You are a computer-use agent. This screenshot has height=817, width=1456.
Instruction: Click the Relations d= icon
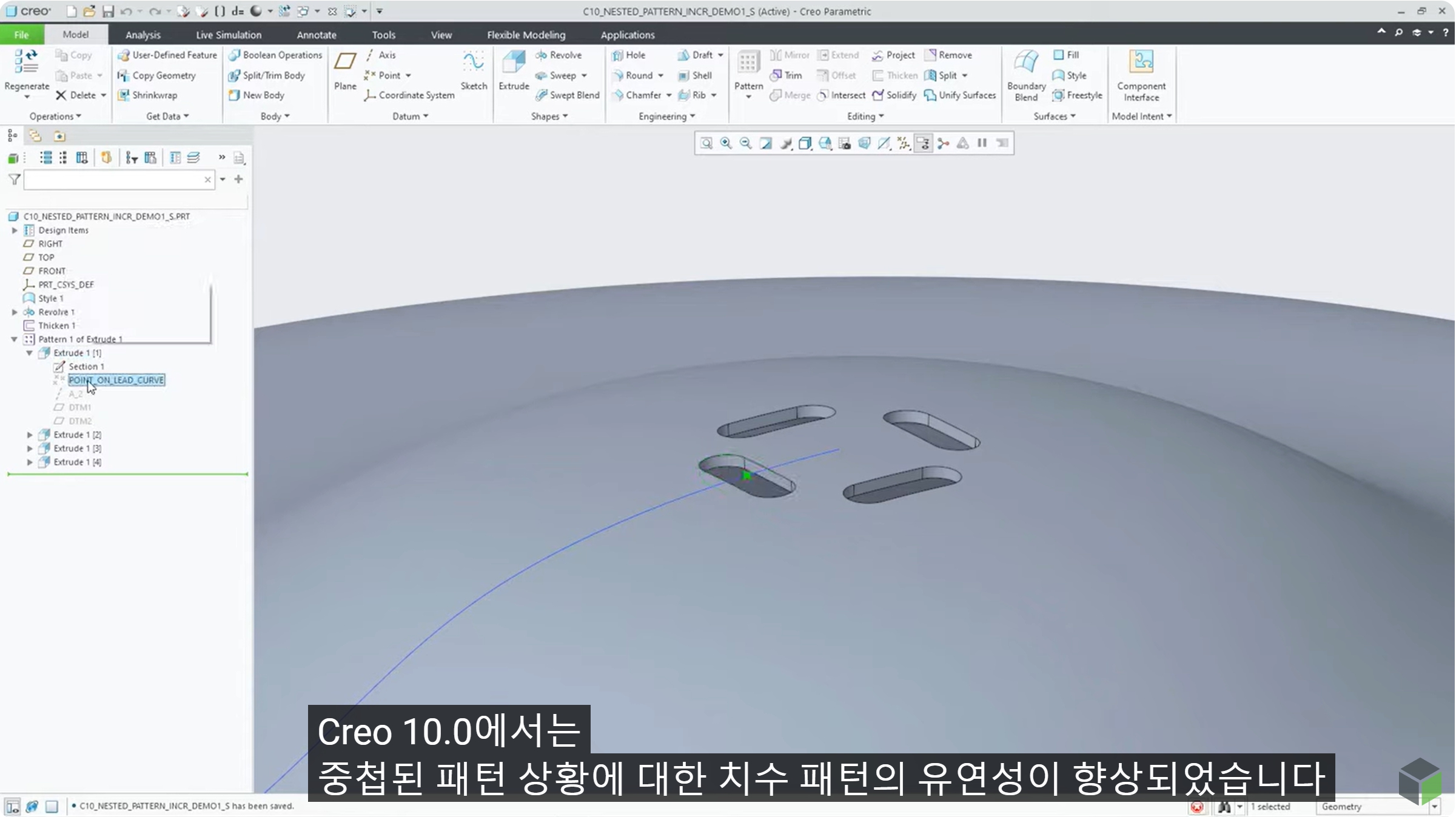(x=238, y=12)
